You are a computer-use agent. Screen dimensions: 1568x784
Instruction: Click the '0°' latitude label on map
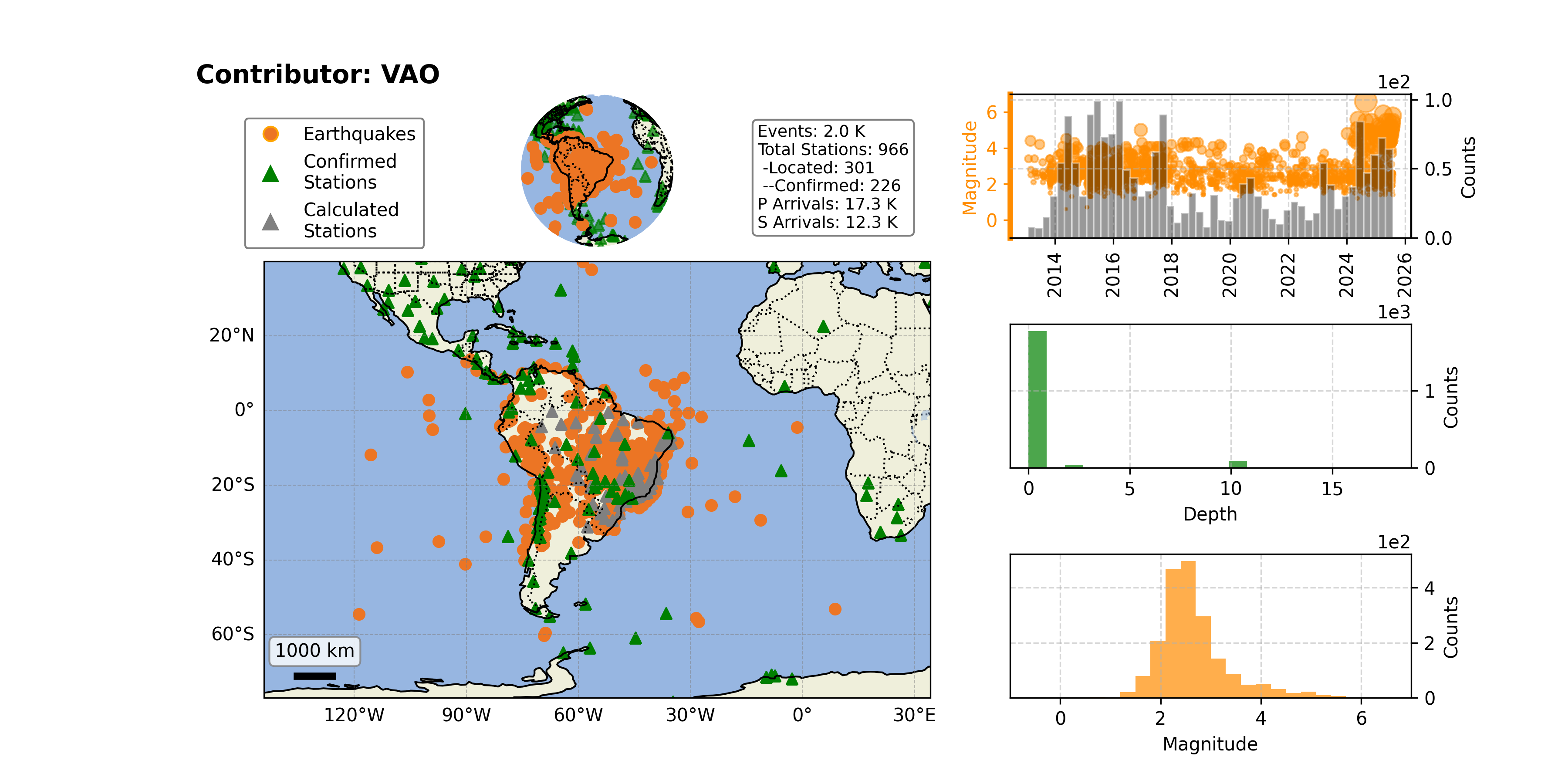[244, 410]
